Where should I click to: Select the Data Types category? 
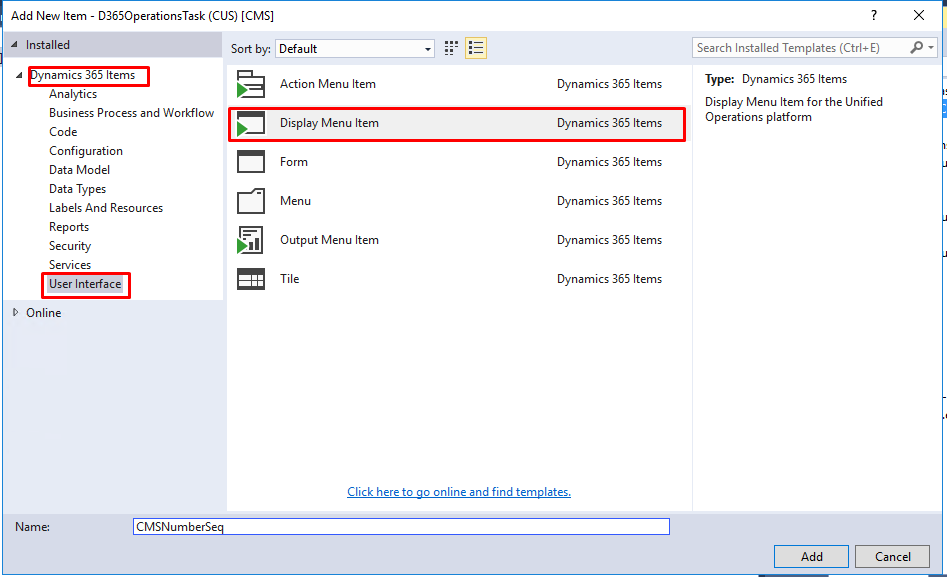[x=77, y=189]
